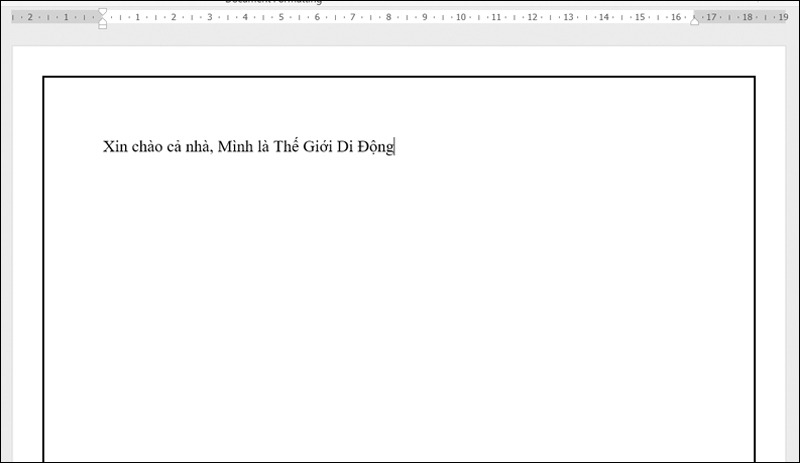Place cursor on the word "Động"
Screen dimensions: 800x463
click(x=376, y=147)
